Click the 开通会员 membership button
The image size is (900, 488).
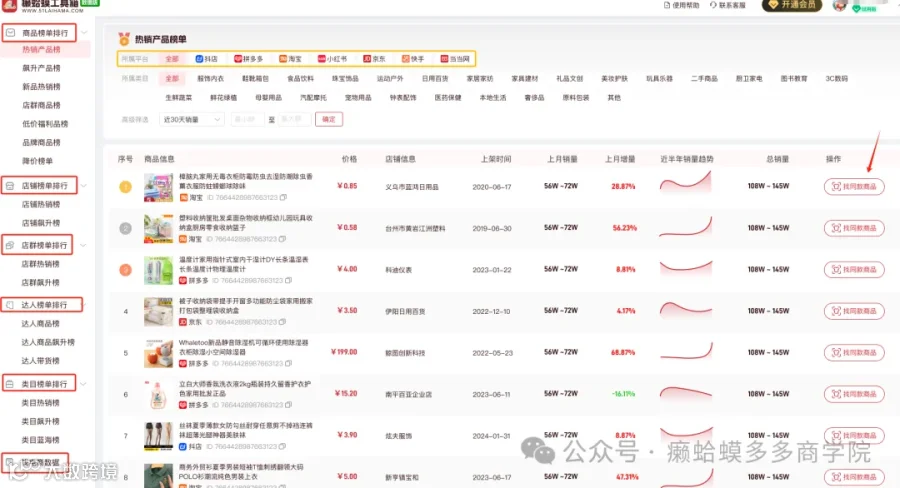[x=792, y=5]
